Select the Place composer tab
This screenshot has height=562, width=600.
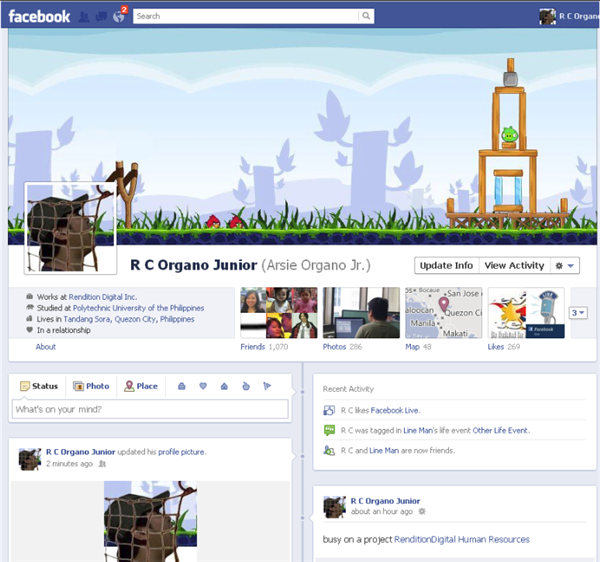[141, 386]
